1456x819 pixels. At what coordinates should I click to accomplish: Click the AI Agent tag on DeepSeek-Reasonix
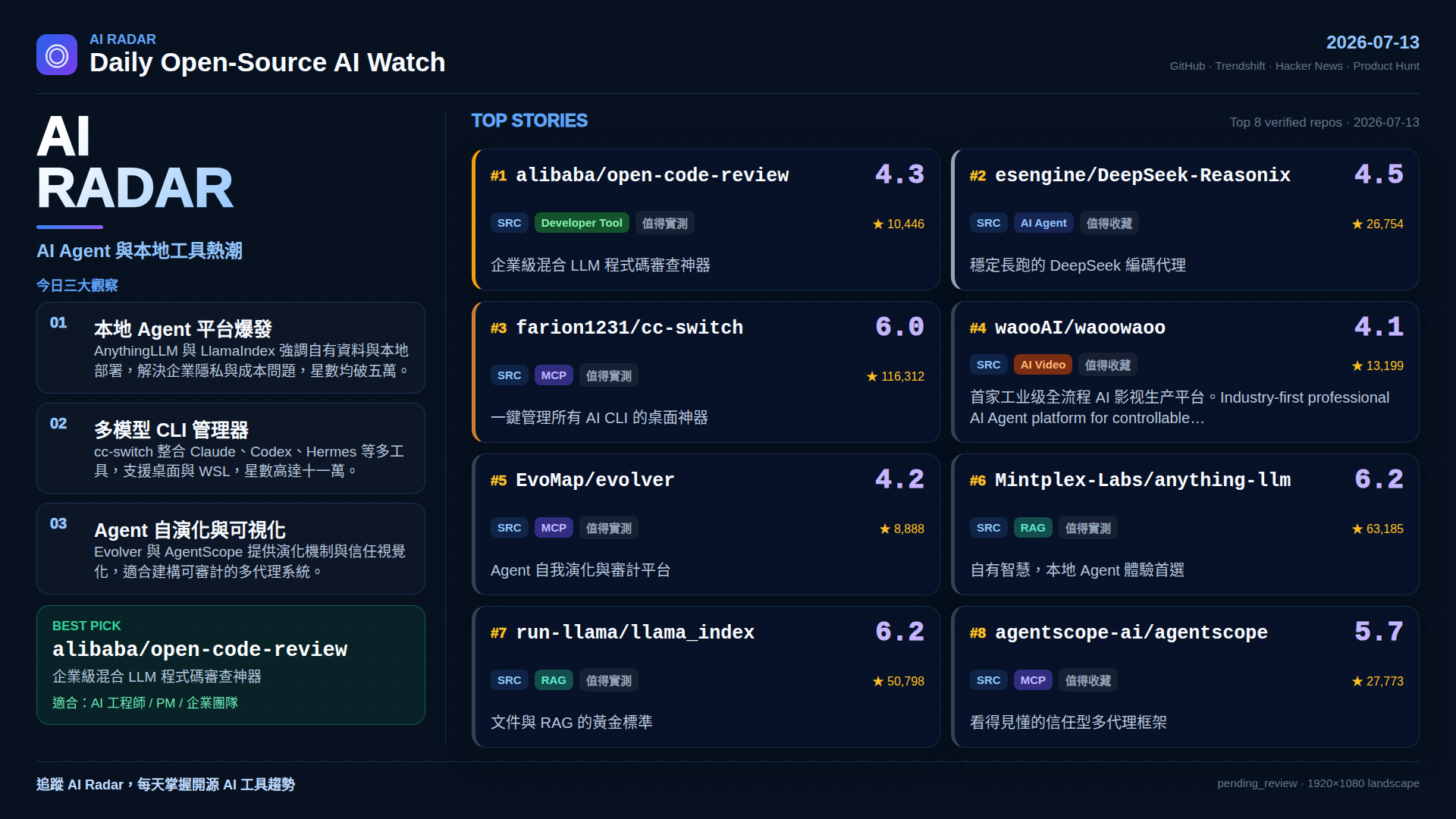[x=1043, y=223]
